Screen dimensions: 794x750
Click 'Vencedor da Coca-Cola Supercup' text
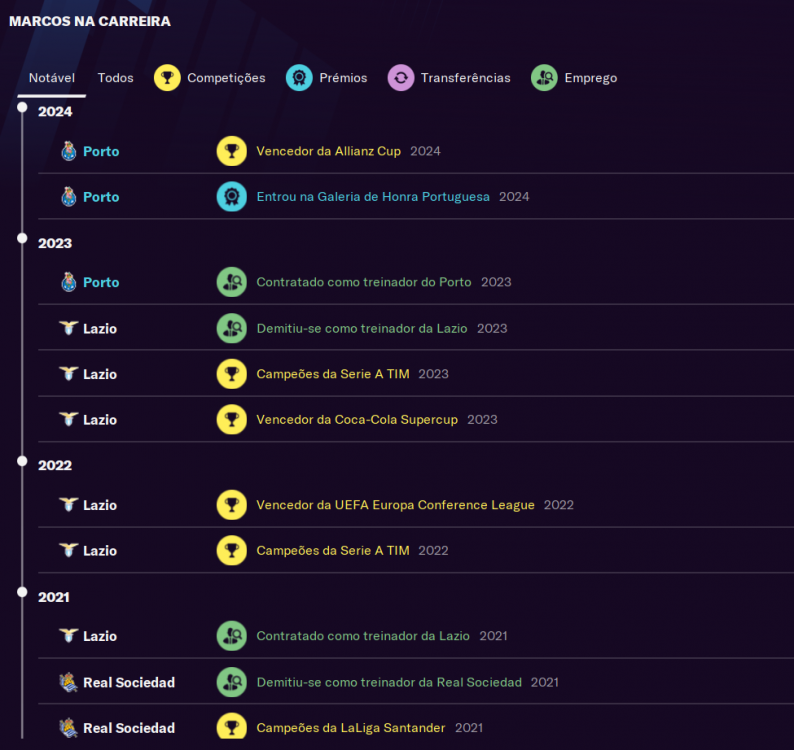point(357,419)
